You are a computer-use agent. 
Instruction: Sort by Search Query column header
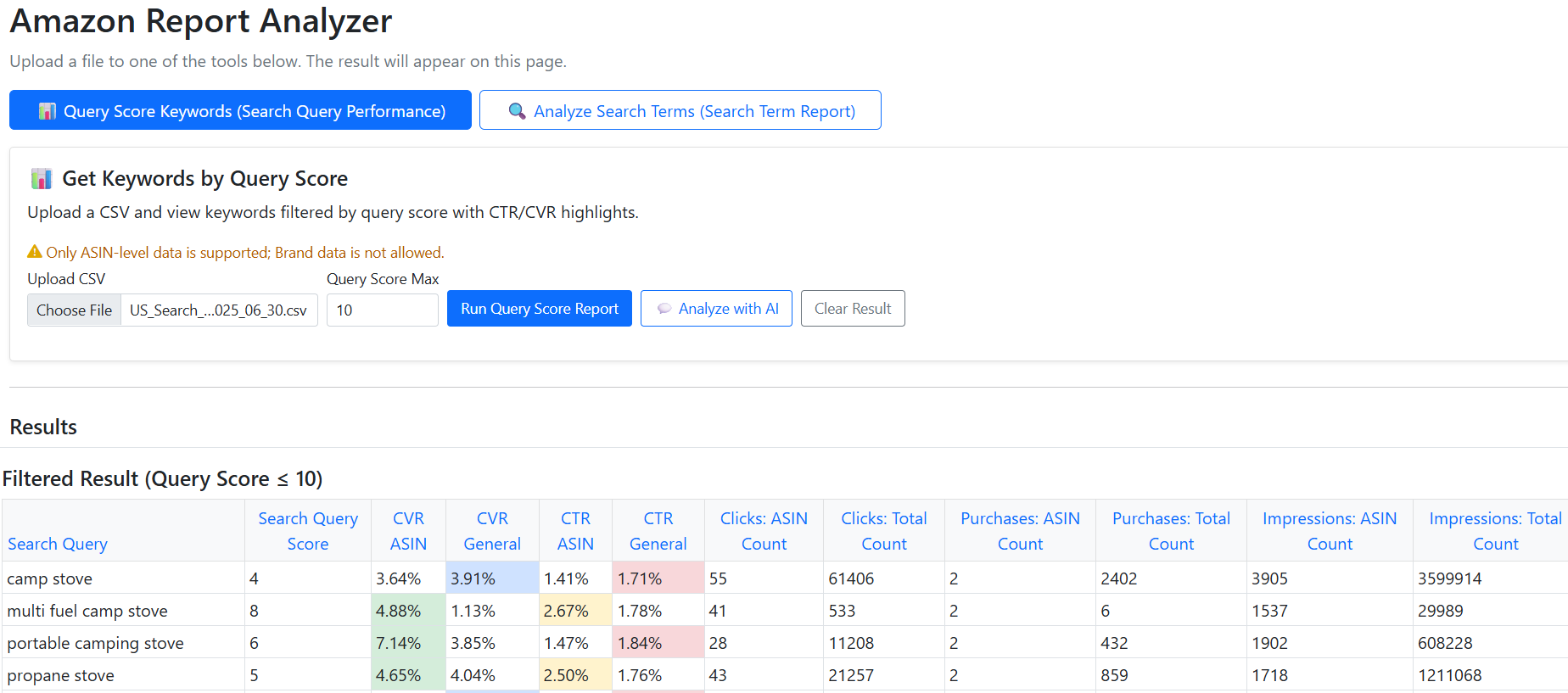(58, 544)
